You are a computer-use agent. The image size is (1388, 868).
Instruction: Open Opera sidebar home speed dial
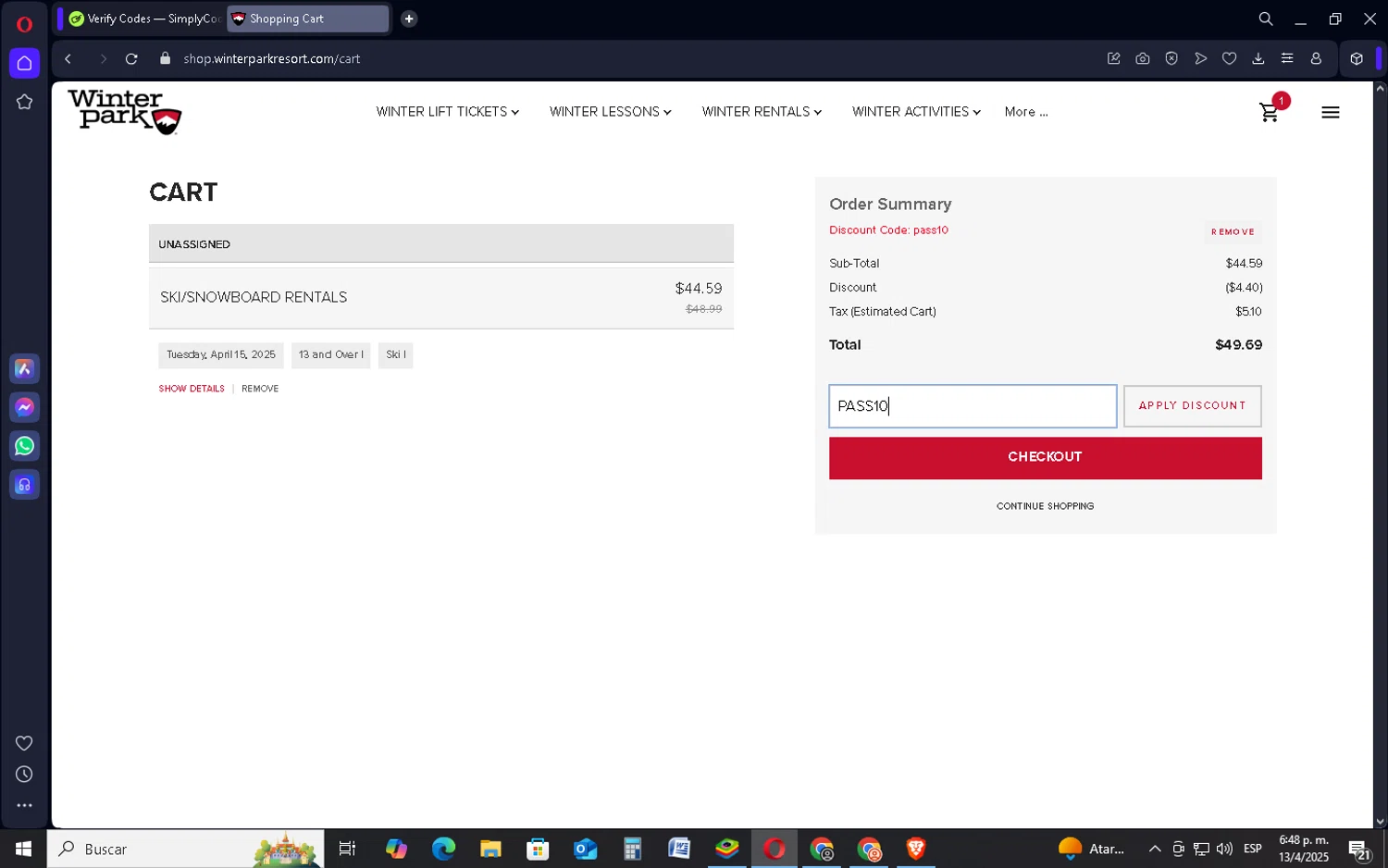pos(24,63)
